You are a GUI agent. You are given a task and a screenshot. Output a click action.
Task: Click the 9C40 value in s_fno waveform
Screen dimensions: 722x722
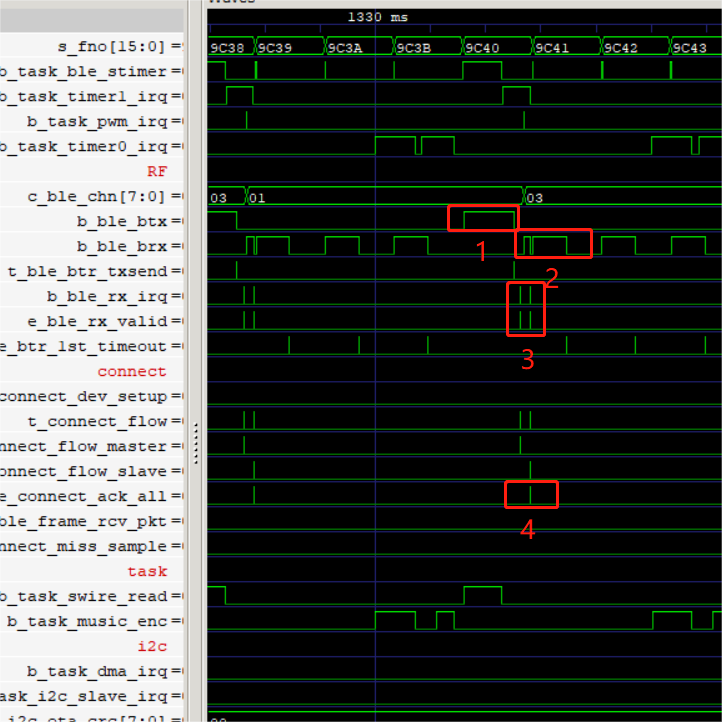(x=482, y=47)
